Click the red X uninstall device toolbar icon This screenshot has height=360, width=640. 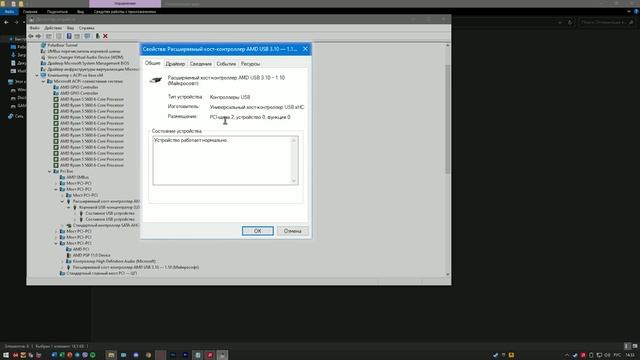105,36
